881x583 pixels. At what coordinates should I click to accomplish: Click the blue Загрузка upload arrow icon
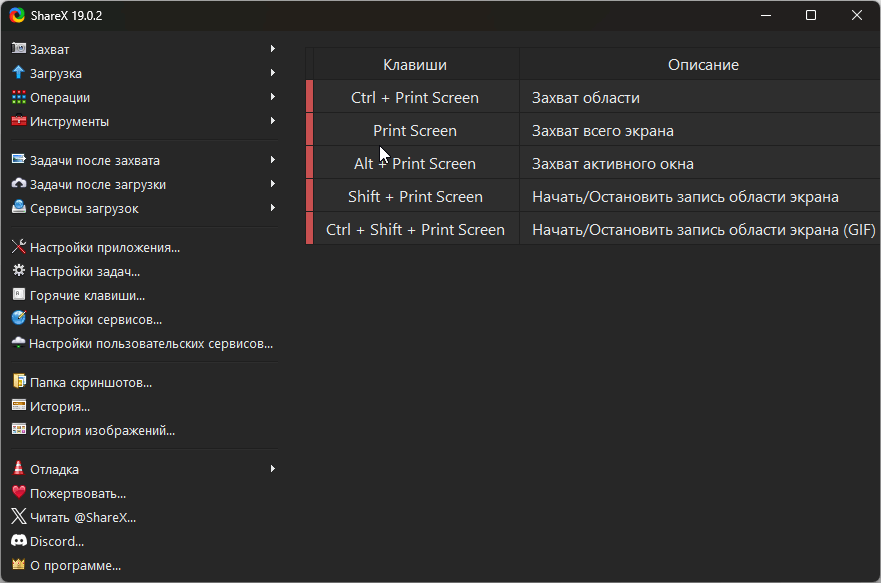pyautogui.click(x=18, y=73)
